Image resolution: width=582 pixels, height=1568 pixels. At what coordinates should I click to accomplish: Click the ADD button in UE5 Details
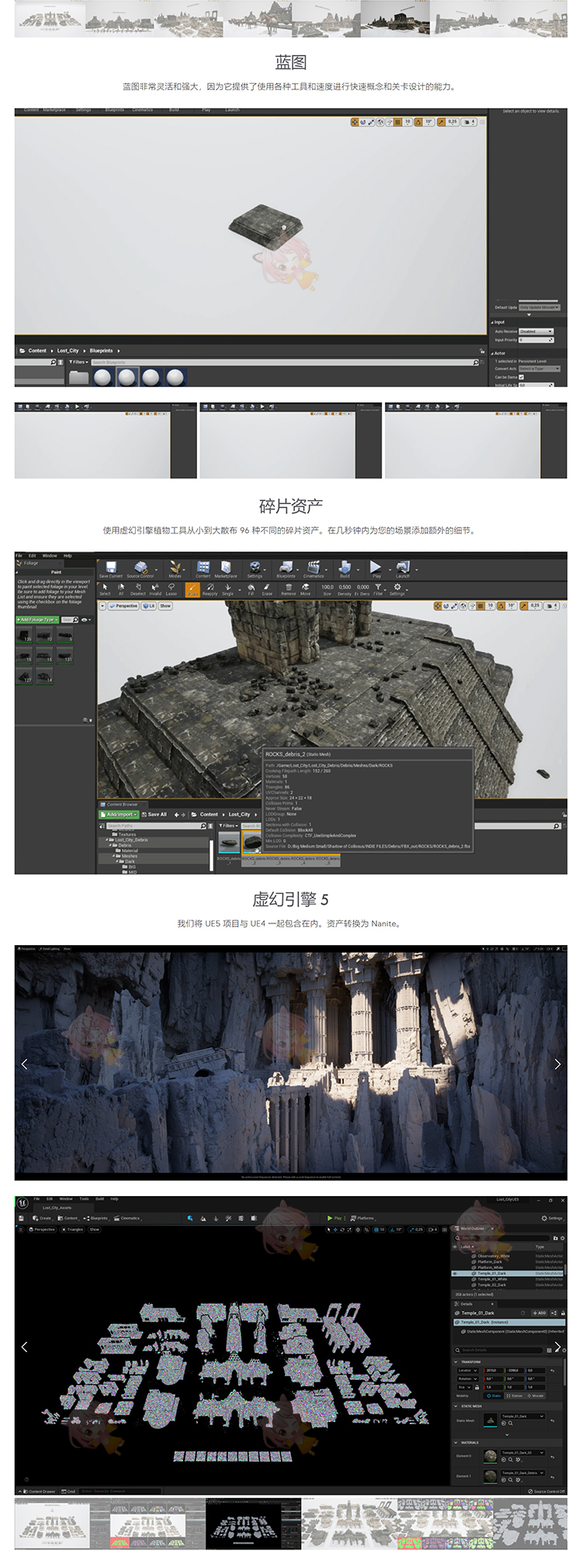point(539,1312)
